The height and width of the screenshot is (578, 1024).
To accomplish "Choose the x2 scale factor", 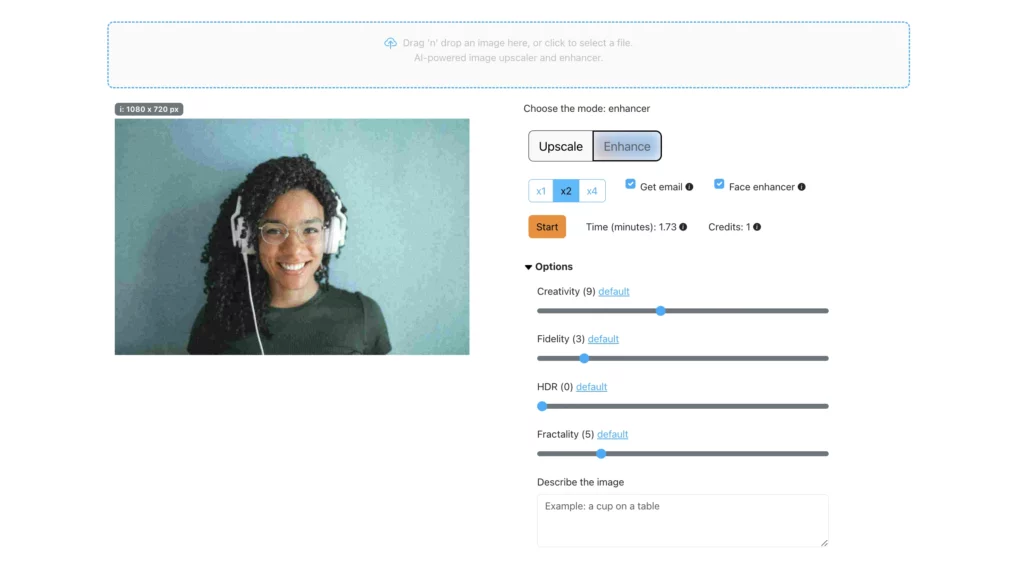I will click(566, 191).
